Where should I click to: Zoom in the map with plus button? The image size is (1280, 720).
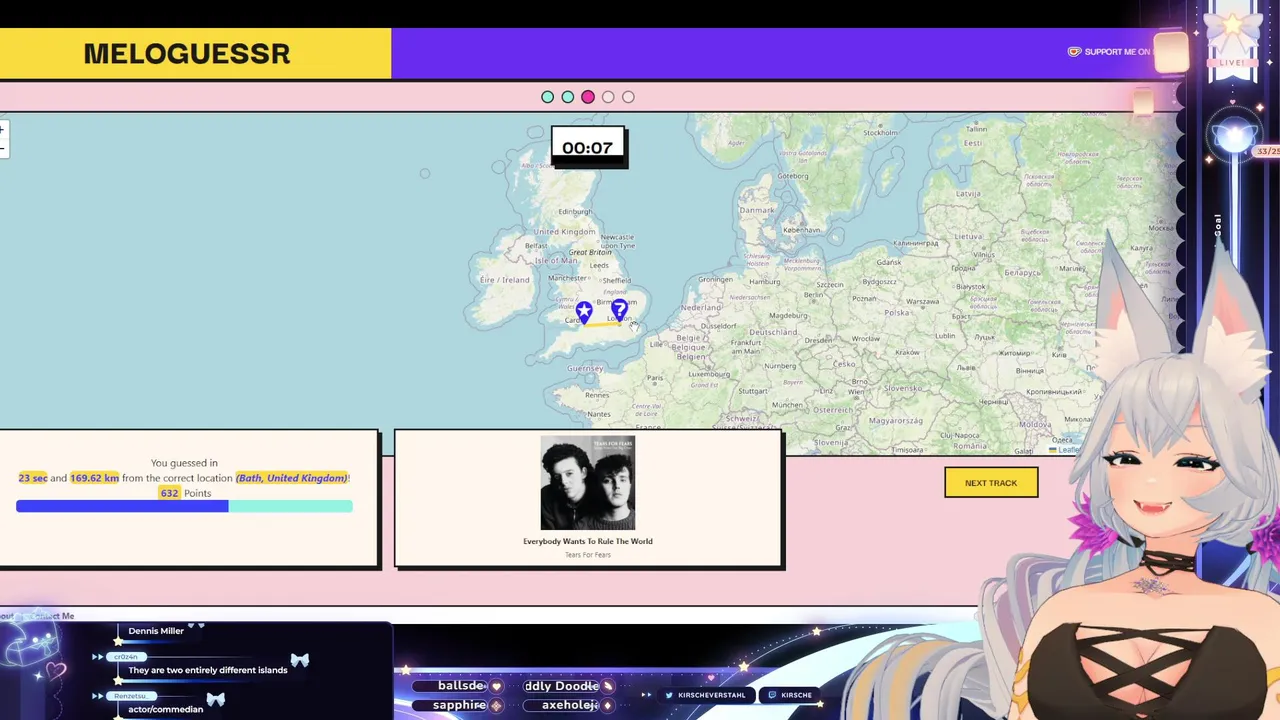(3, 130)
